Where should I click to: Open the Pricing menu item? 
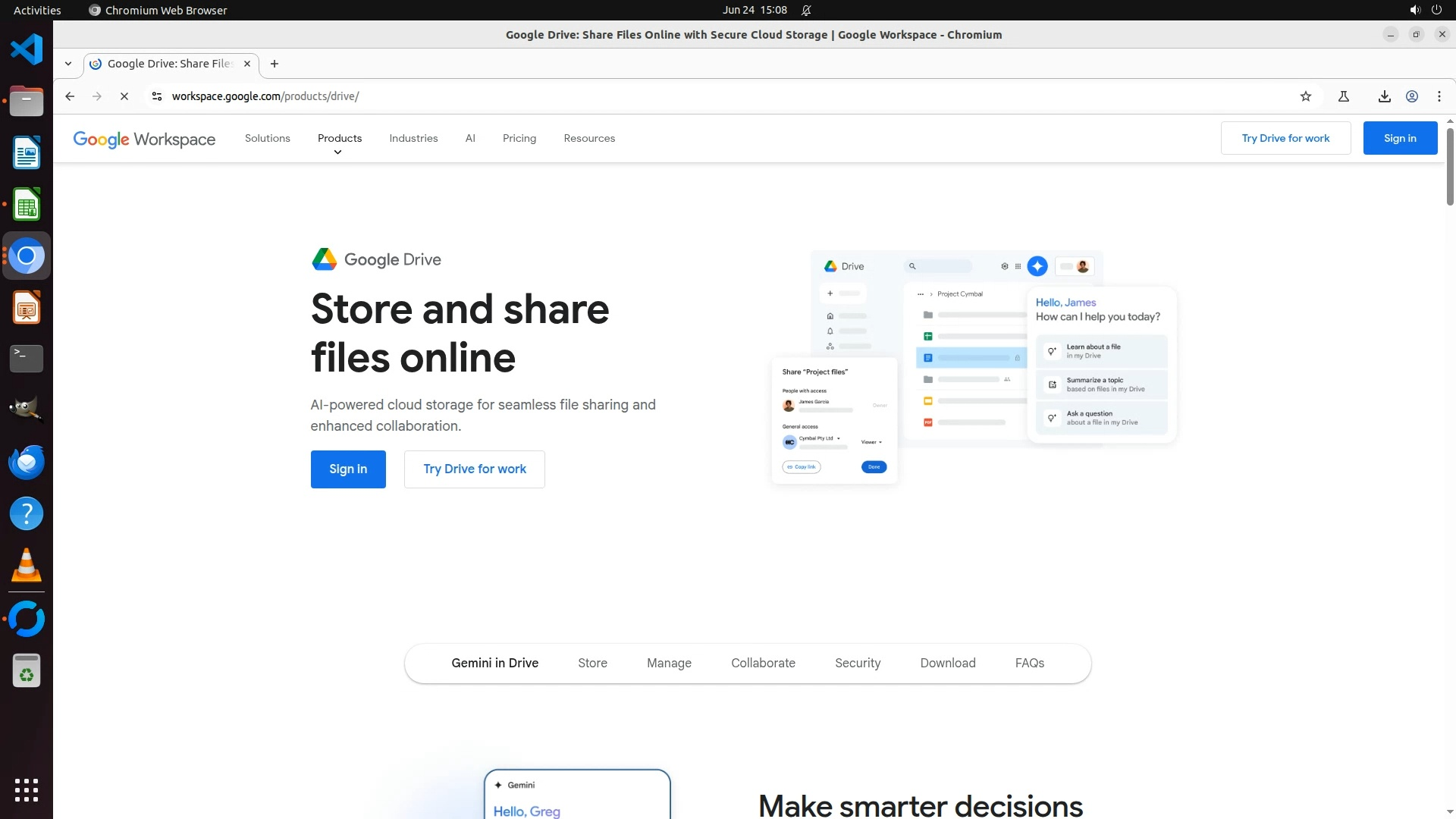pyautogui.click(x=519, y=139)
